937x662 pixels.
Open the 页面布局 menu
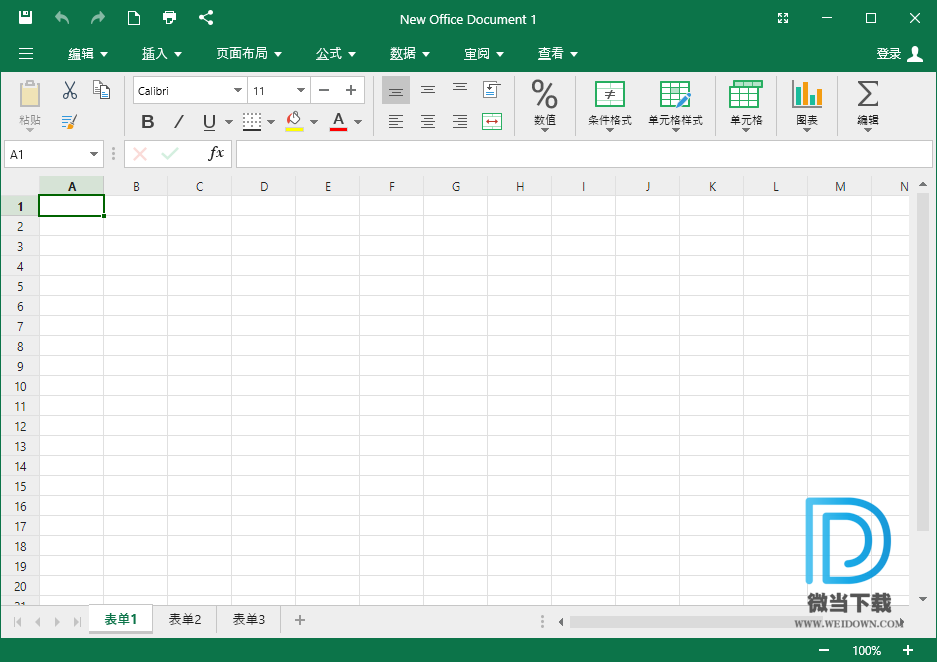pos(249,54)
